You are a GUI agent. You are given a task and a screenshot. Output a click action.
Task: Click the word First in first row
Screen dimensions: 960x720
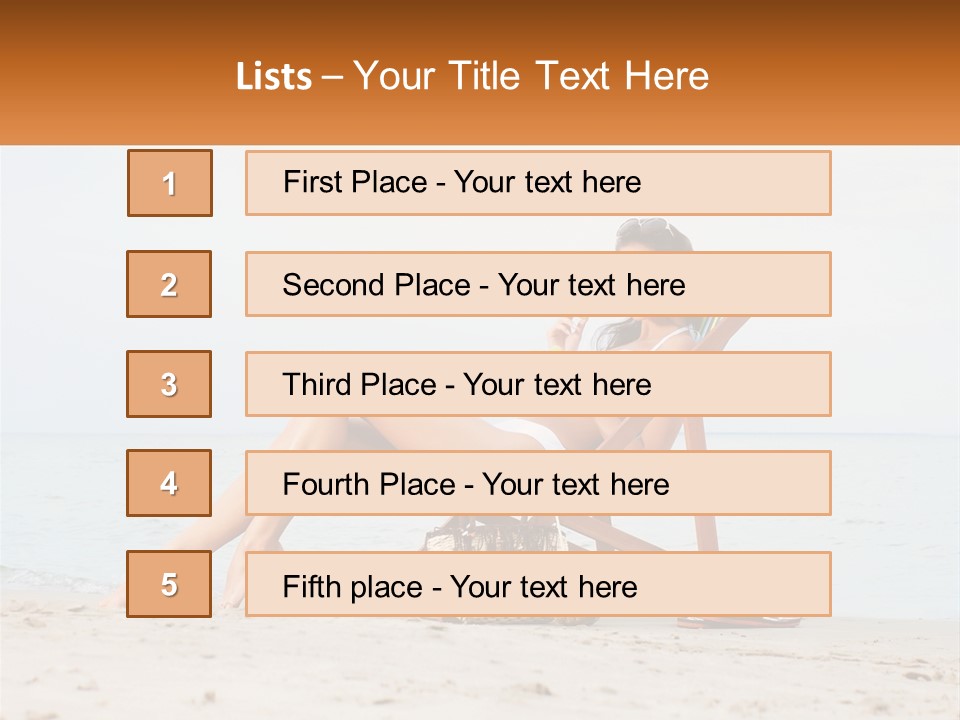pos(311,182)
